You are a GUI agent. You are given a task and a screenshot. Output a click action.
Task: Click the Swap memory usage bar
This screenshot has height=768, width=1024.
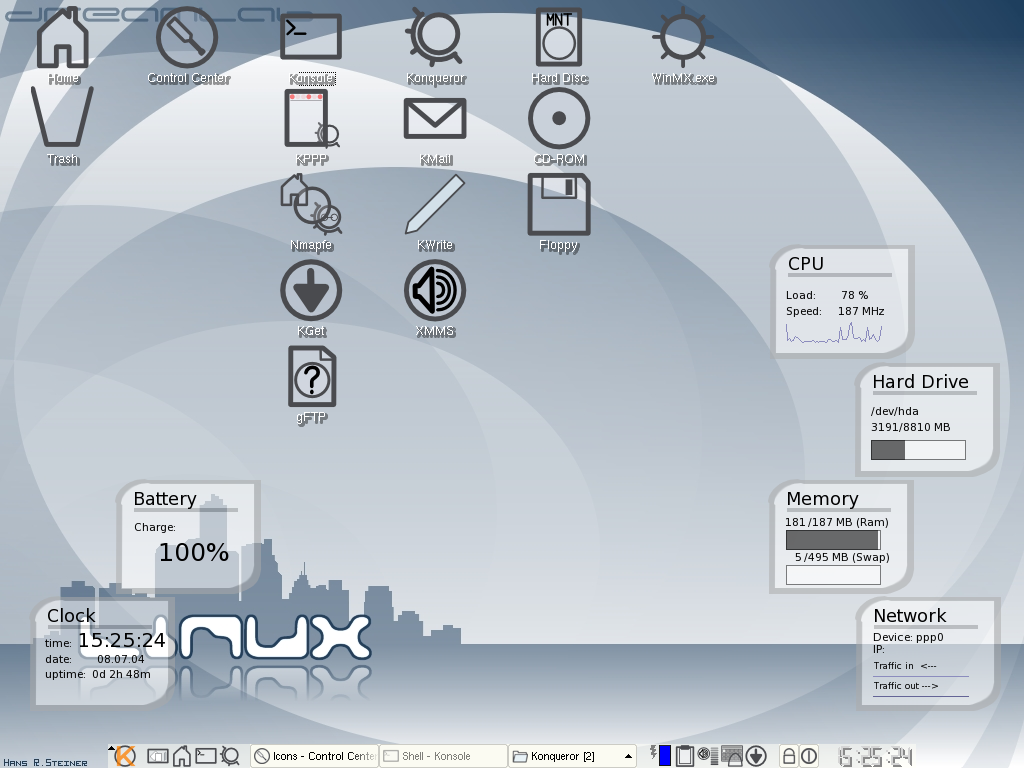833,575
